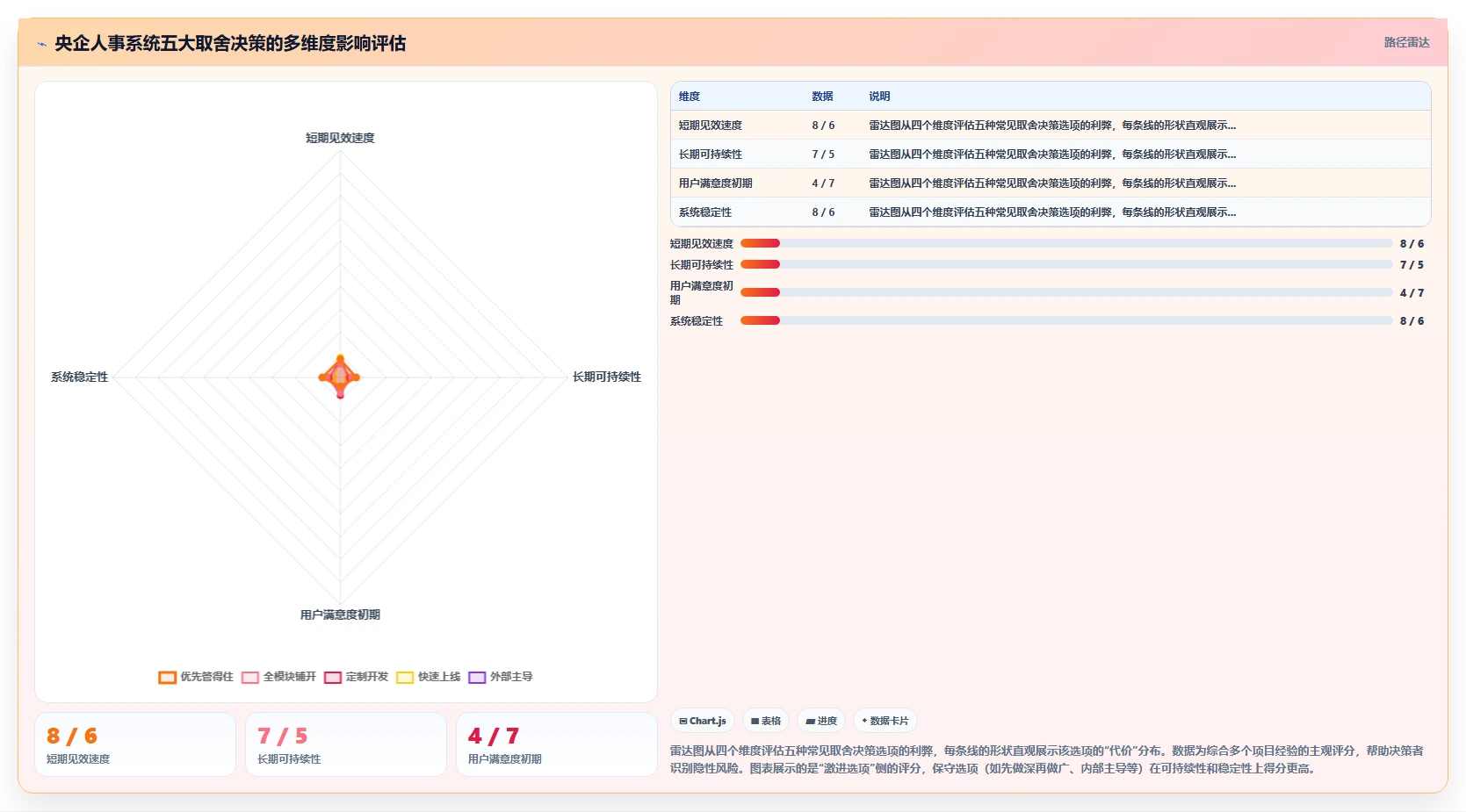Toggle the 优先管得住 legend swatch
The image size is (1466, 812).
point(167,677)
